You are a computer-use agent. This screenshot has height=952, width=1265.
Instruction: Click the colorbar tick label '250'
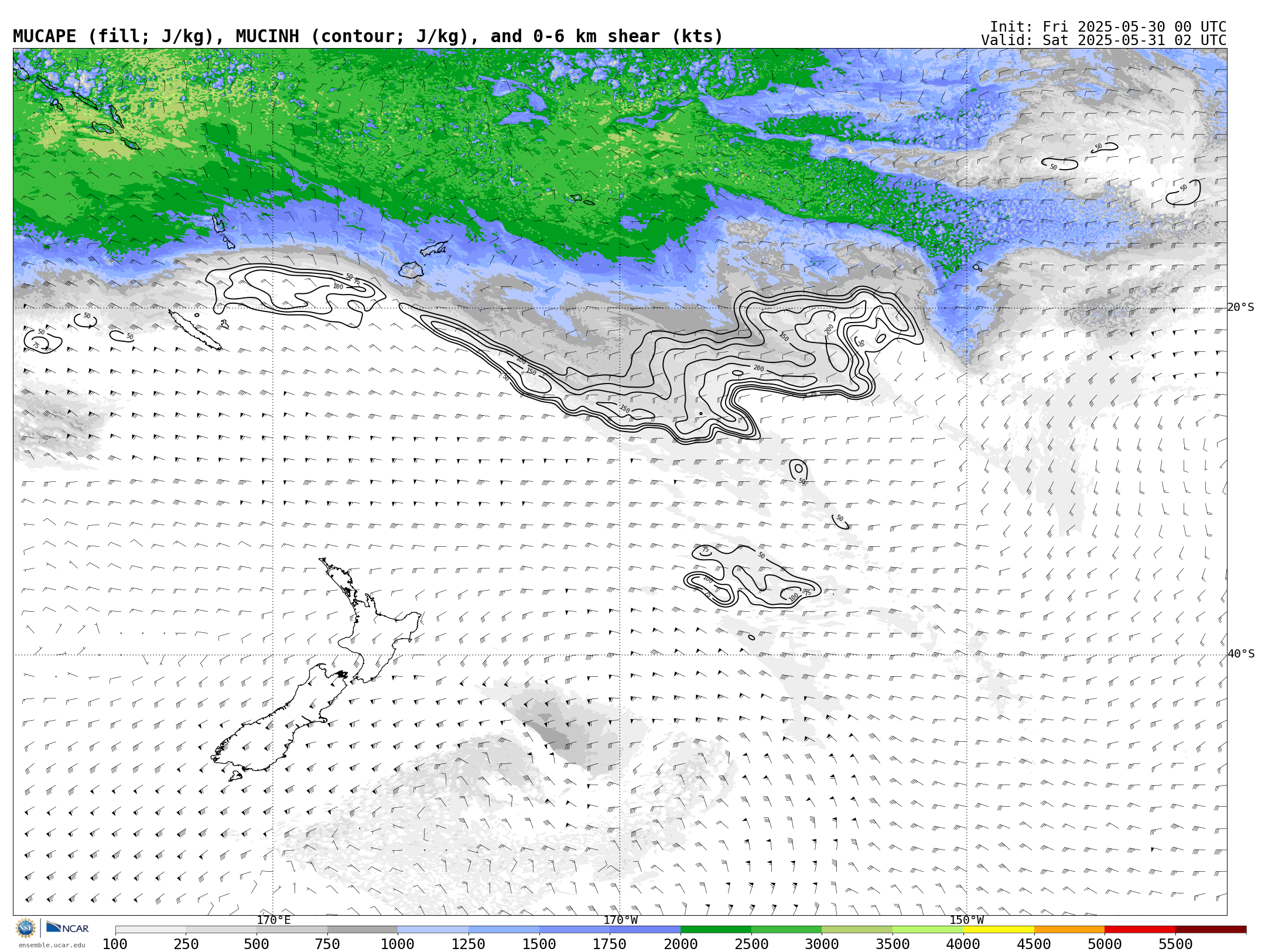tap(186, 944)
